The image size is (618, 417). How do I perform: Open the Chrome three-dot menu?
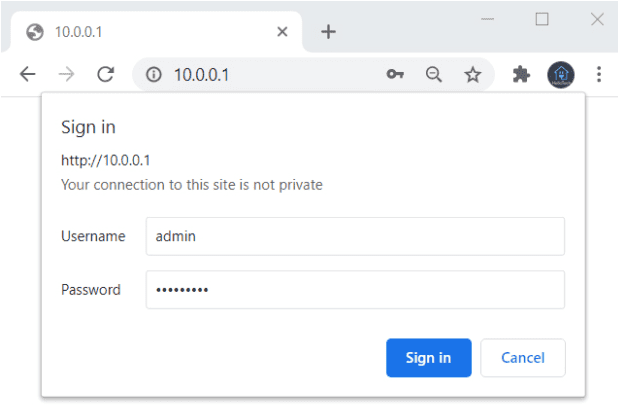click(599, 74)
